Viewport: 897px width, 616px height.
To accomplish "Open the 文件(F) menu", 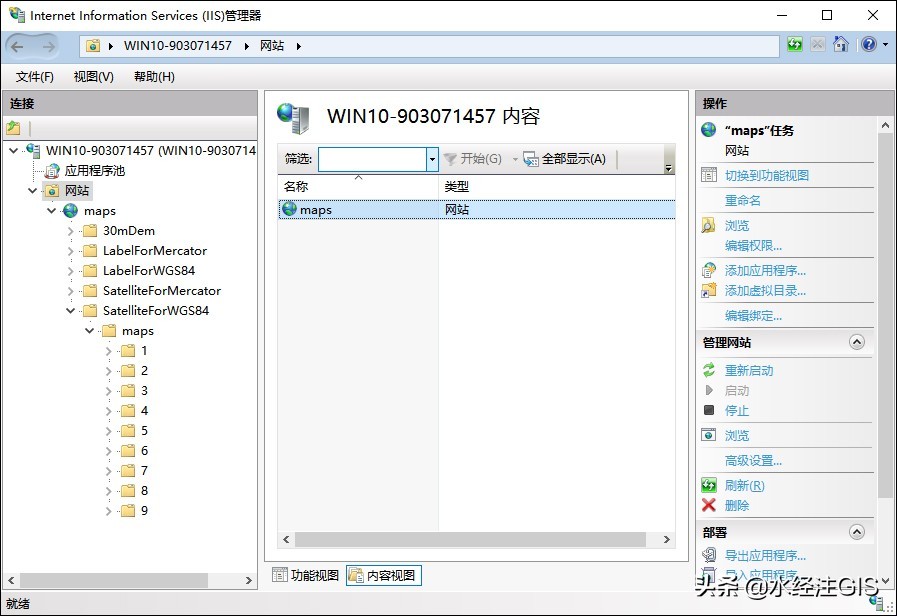I will coord(35,77).
